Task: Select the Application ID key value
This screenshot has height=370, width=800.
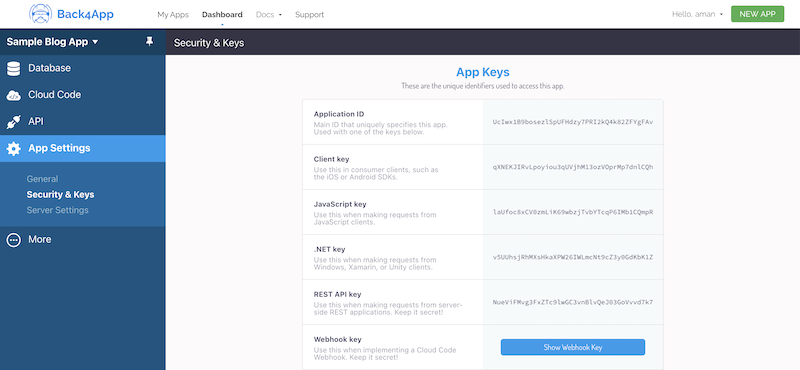Action: pos(572,122)
